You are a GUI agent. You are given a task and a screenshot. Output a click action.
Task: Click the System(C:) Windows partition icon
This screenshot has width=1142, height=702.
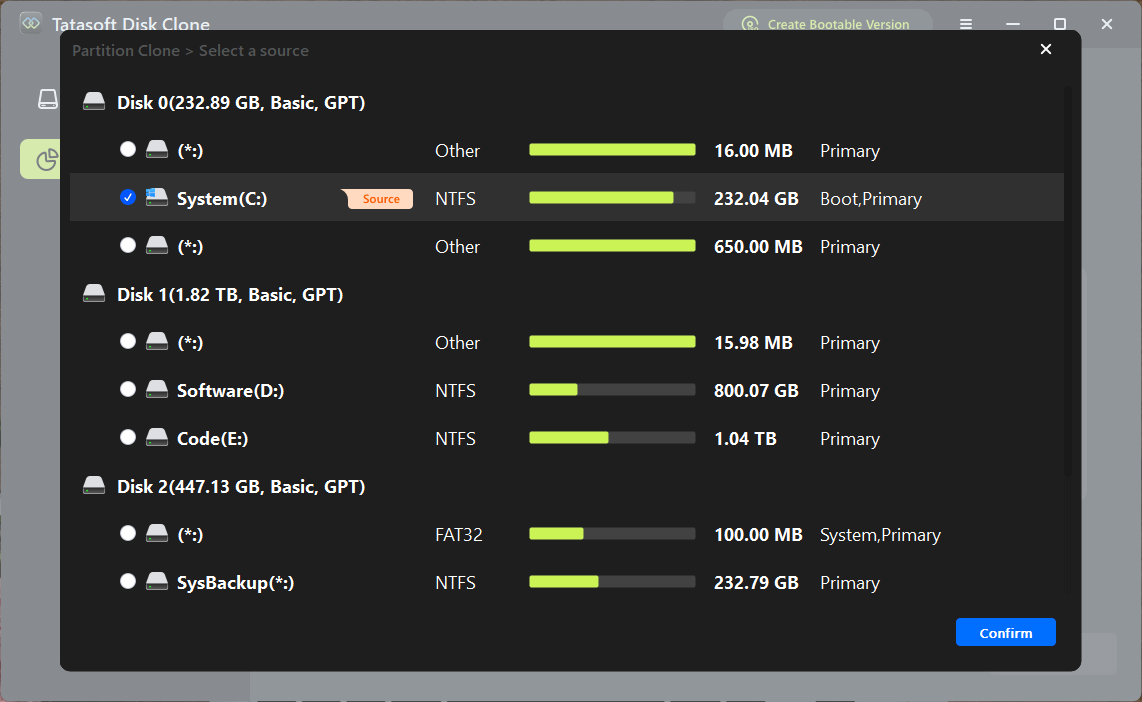[x=157, y=197]
